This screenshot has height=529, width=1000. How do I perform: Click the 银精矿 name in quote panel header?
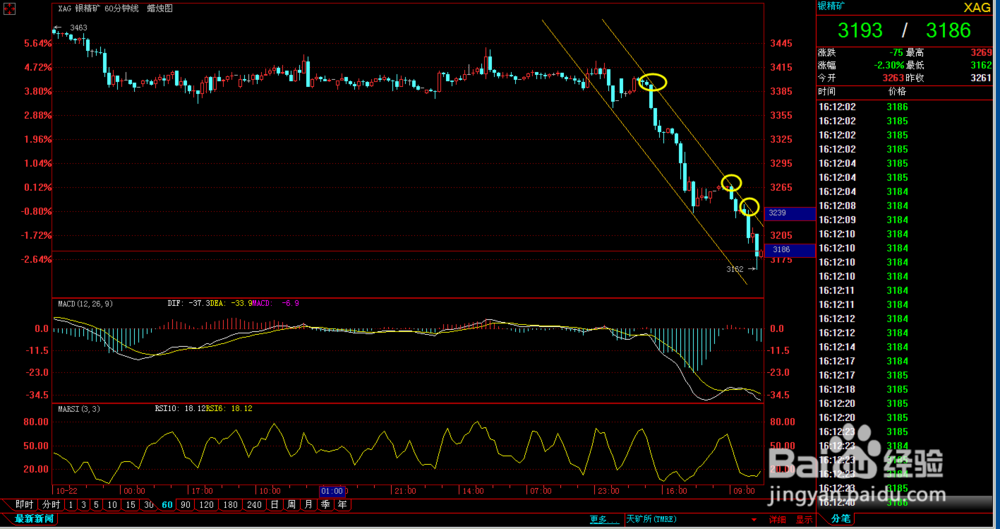point(833,6)
